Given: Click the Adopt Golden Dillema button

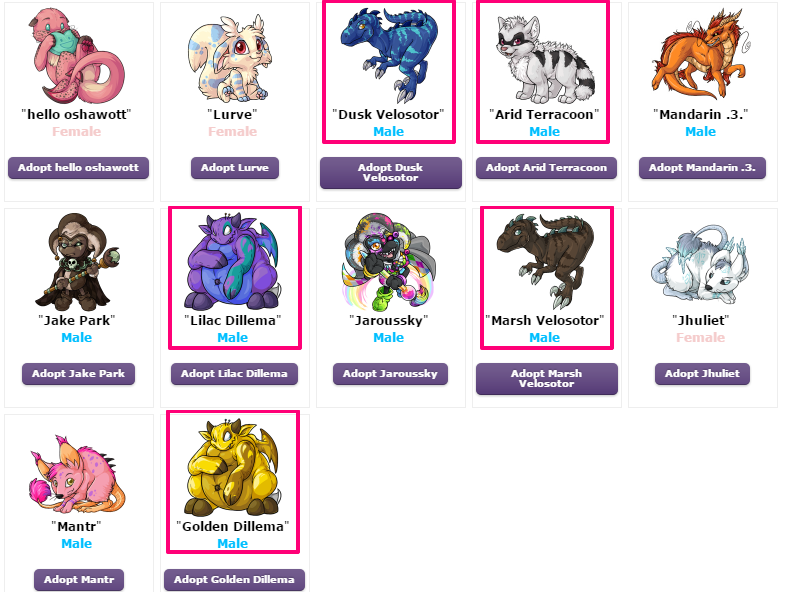Looking at the screenshot, I should coord(234,580).
